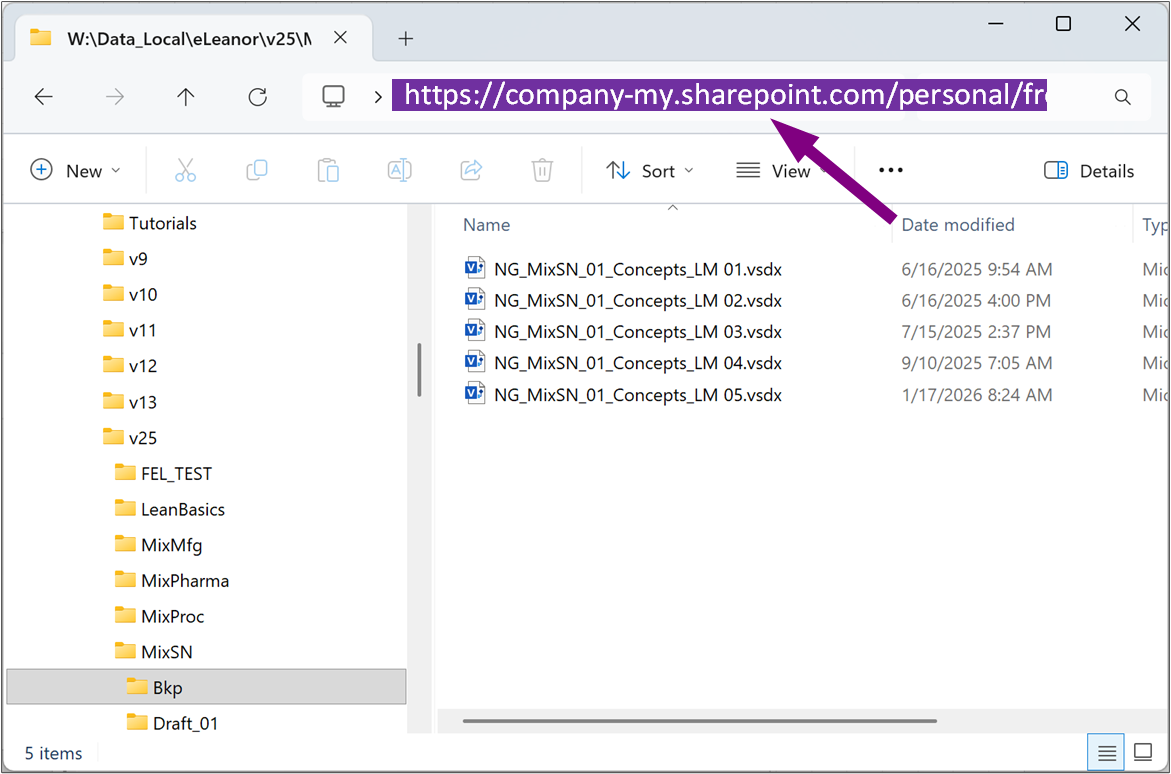This screenshot has height=774, width=1171.
Task: Click the Delete trash can icon
Action: [542, 171]
